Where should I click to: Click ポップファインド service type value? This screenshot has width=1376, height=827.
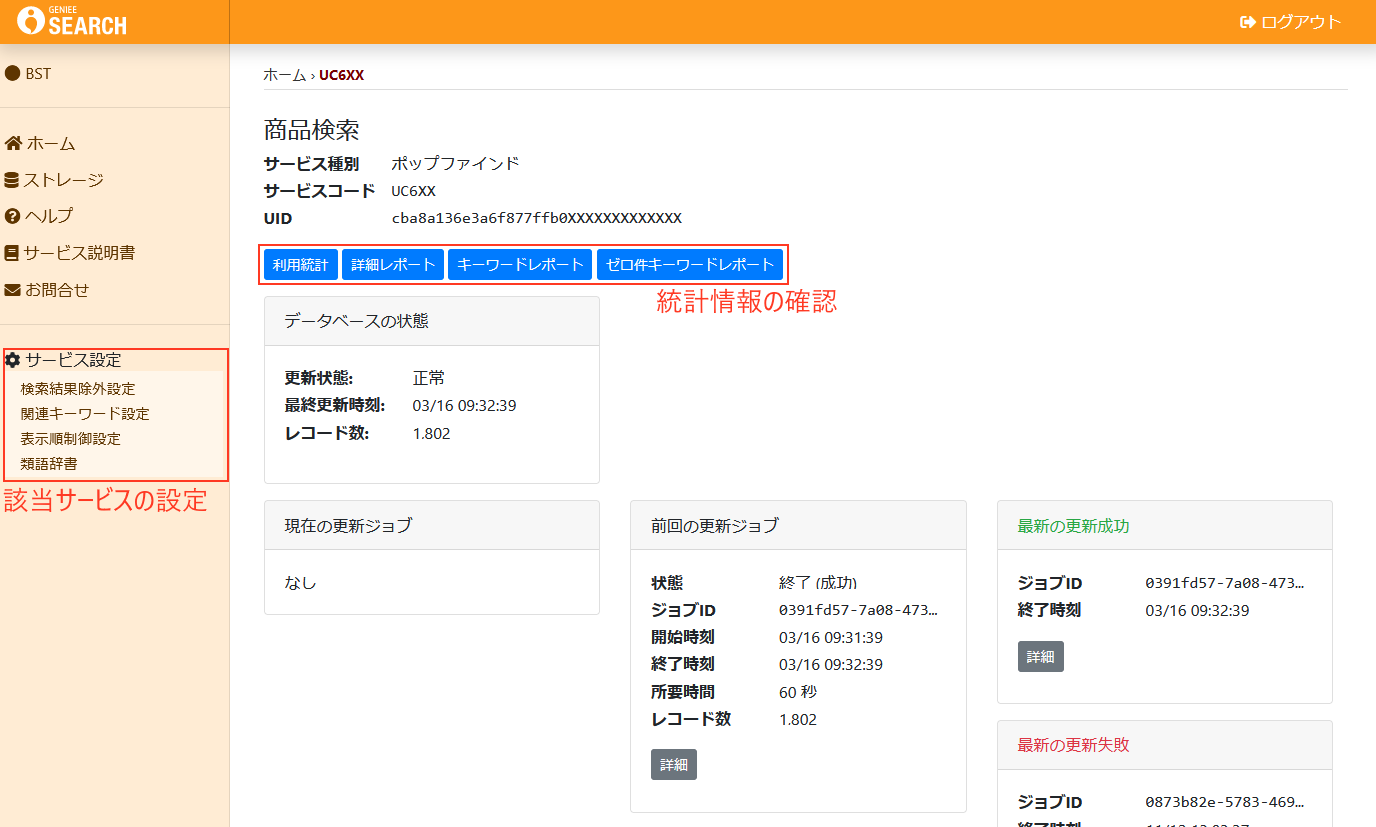coord(455,164)
